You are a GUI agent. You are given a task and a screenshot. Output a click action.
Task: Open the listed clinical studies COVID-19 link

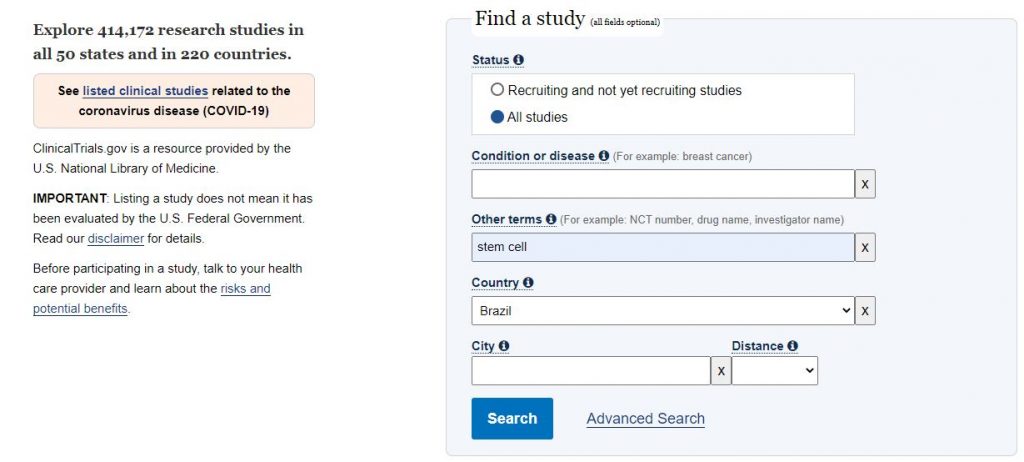point(145,91)
